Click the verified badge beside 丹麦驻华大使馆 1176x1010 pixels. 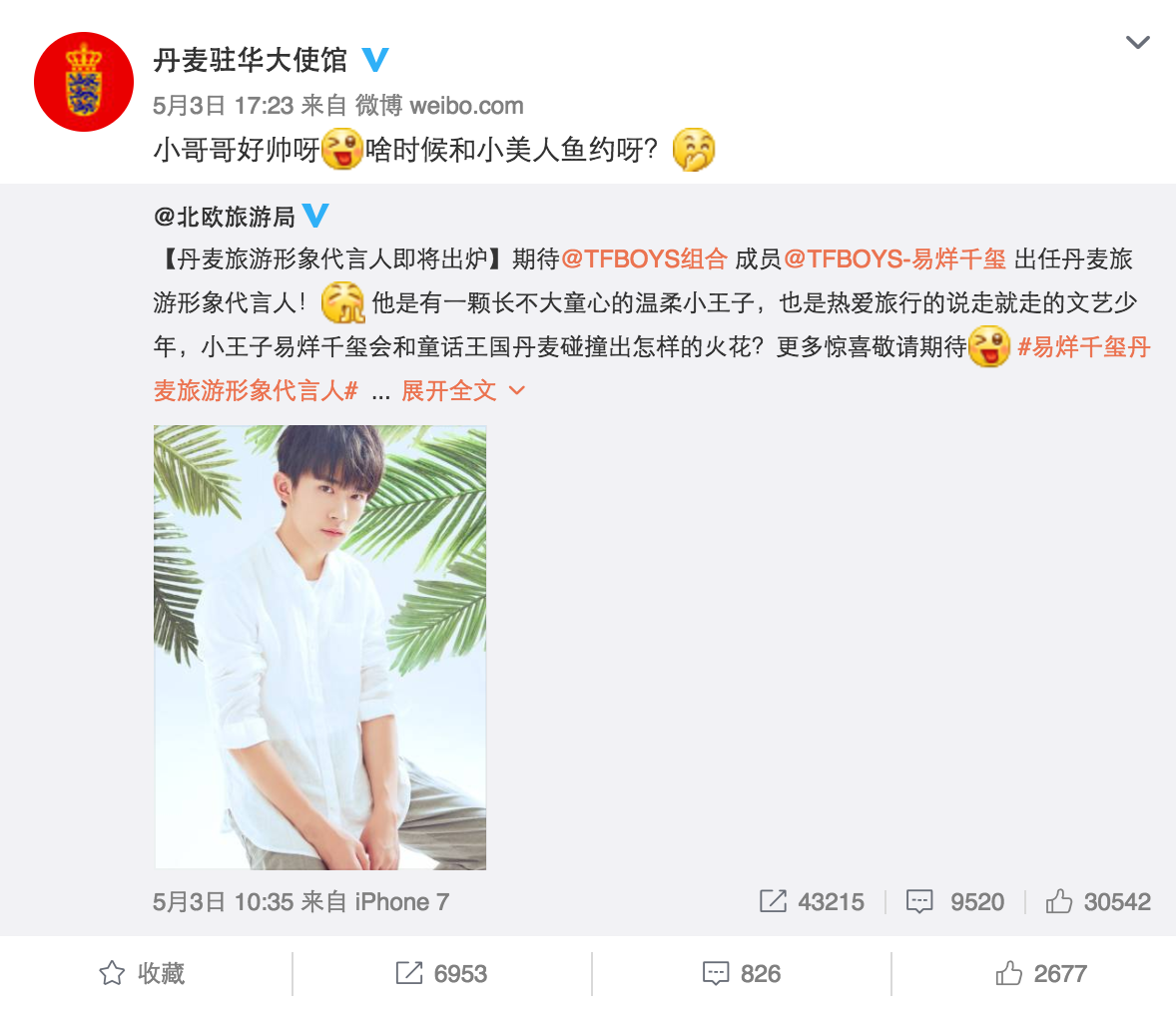[375, 59]
